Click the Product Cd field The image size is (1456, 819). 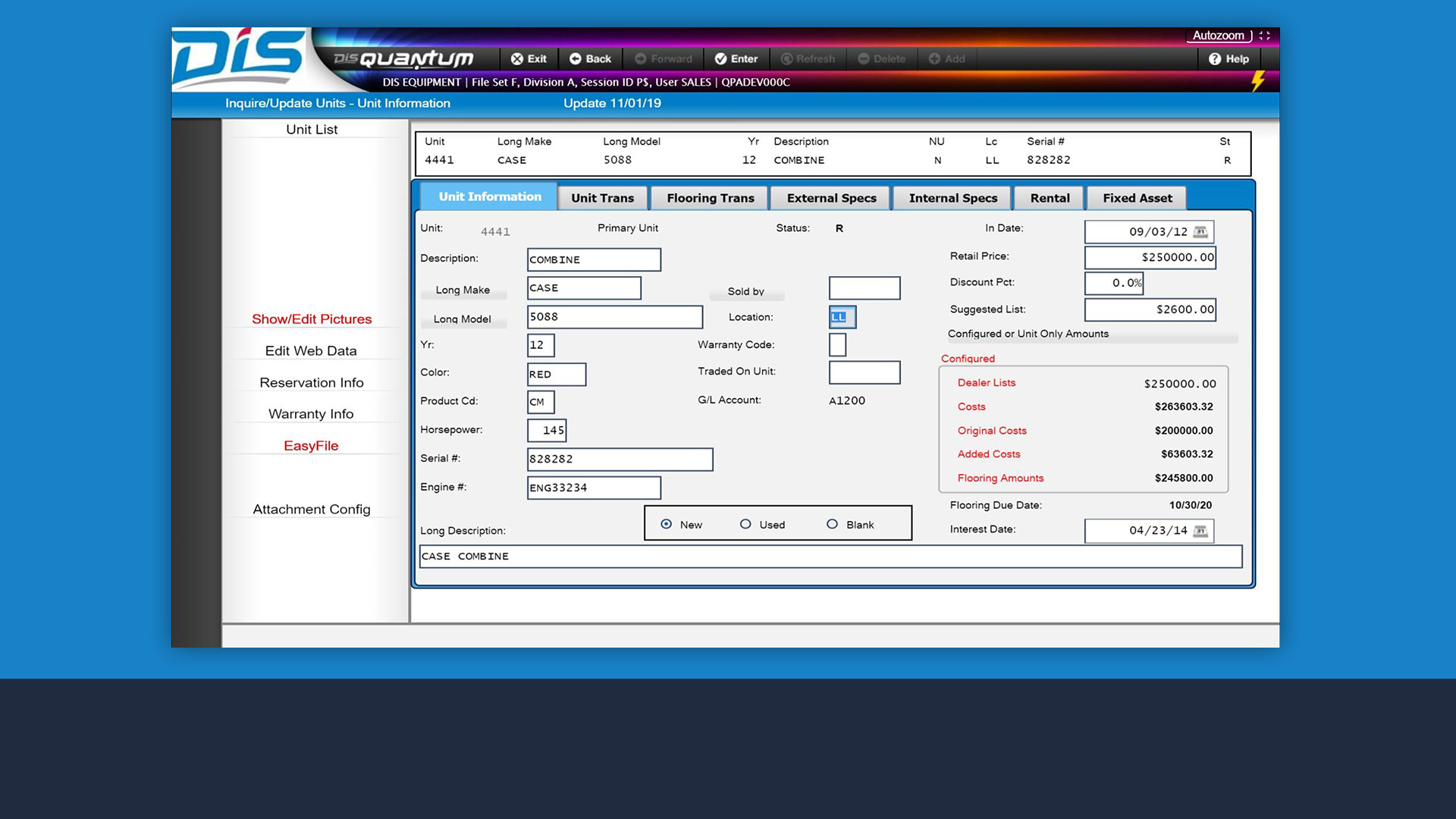541,402
